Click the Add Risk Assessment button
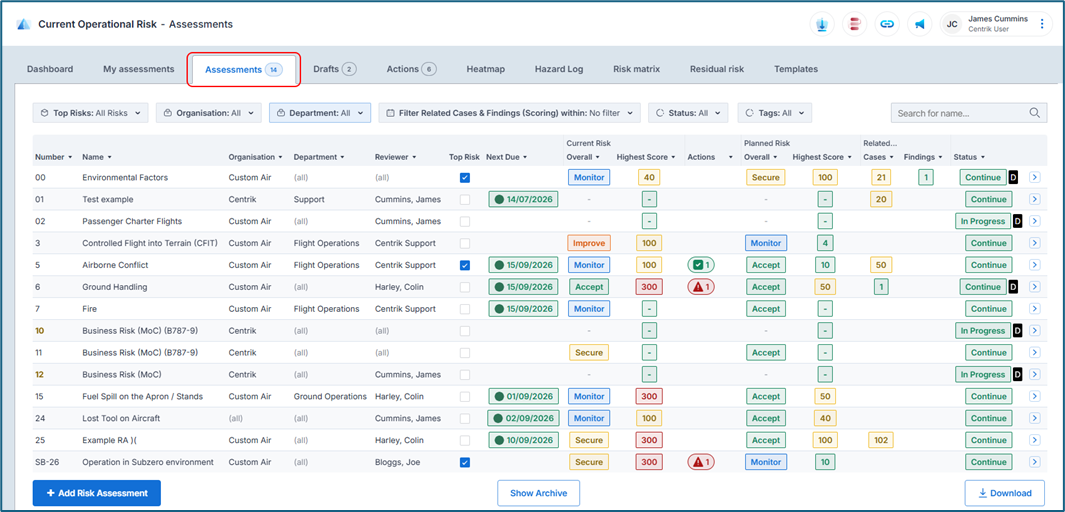 (x=97, y=493)
